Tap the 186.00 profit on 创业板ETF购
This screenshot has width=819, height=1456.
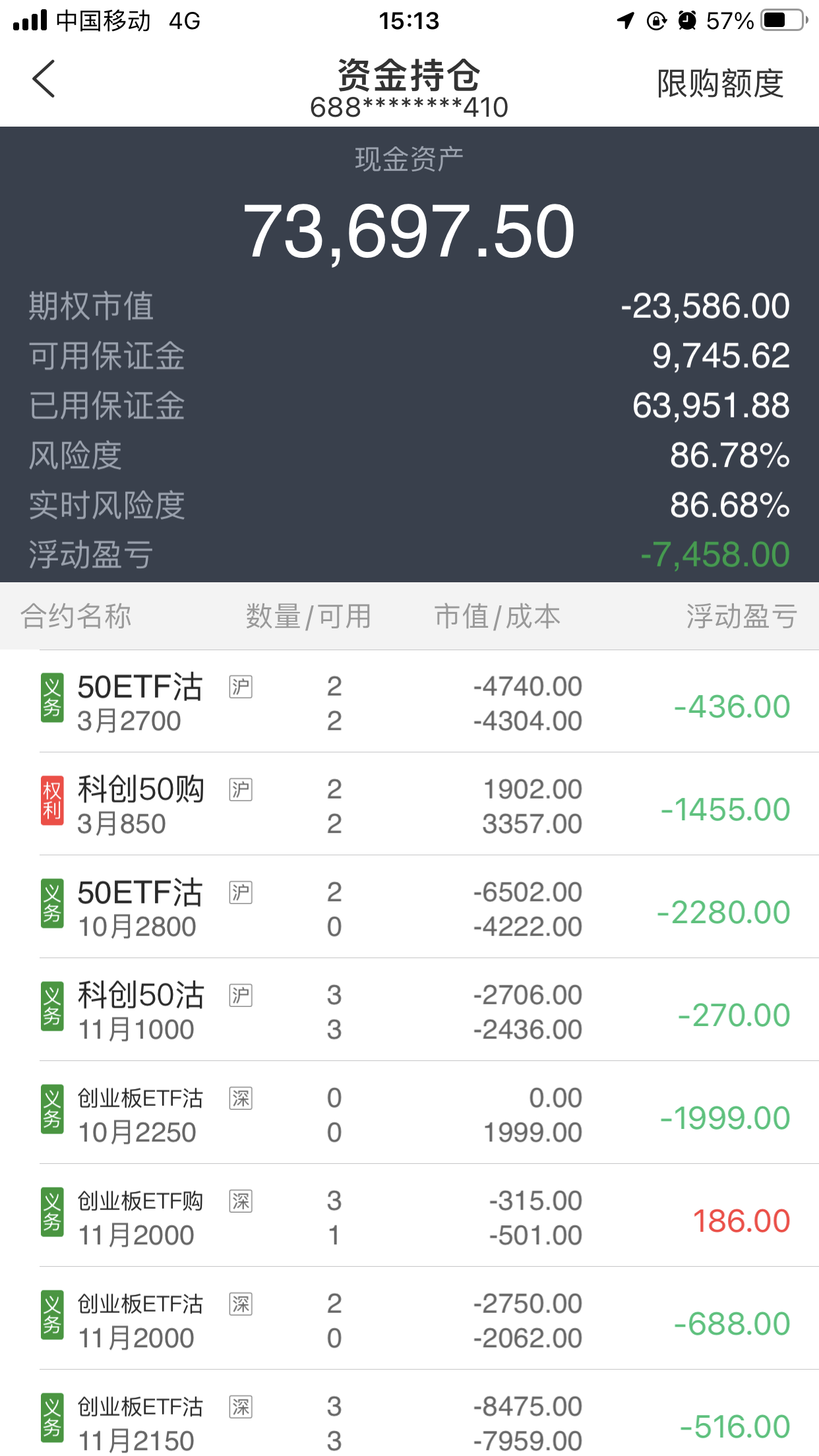741,1221
